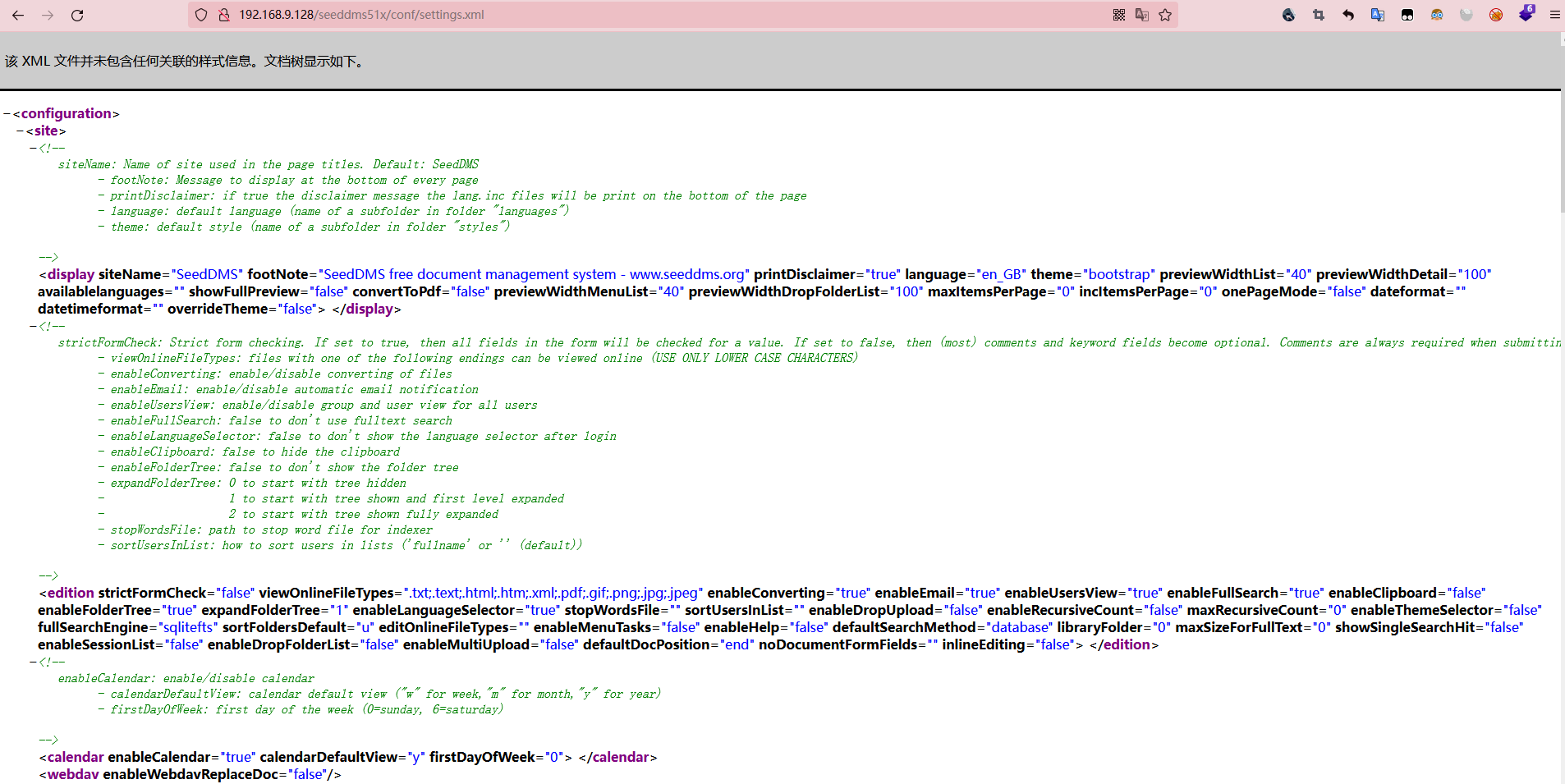Click the comment line starting "printDisclaimer:"
1565x784 pixels.
tap(458, 195)
